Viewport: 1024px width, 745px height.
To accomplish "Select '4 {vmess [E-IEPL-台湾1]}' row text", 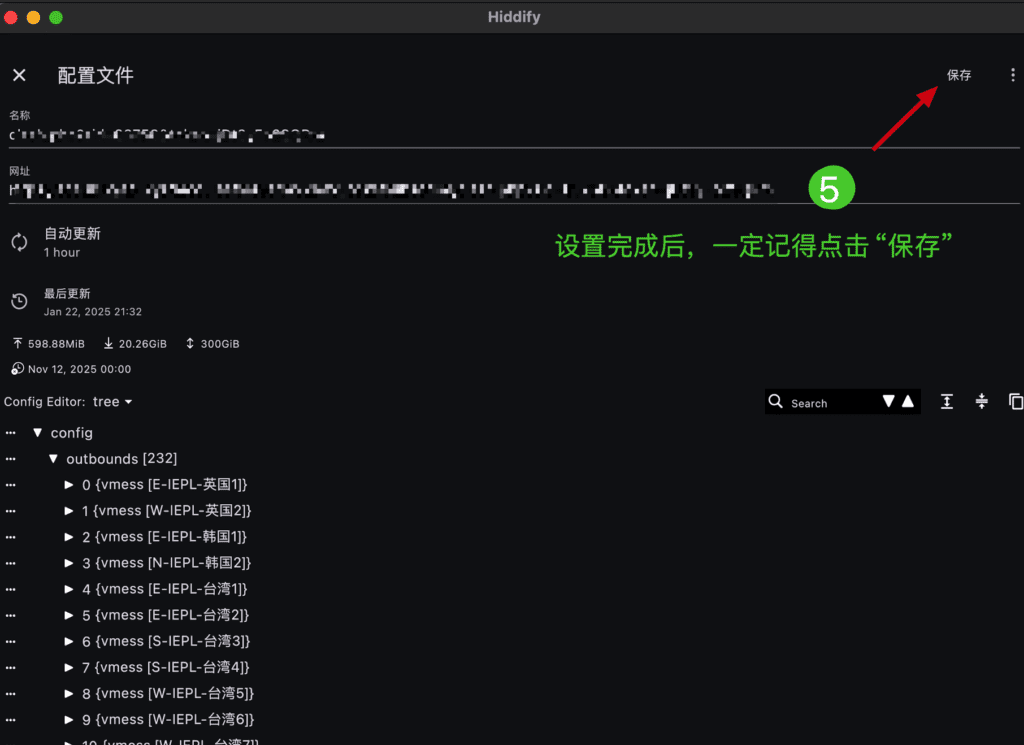I will coord(165,589).
